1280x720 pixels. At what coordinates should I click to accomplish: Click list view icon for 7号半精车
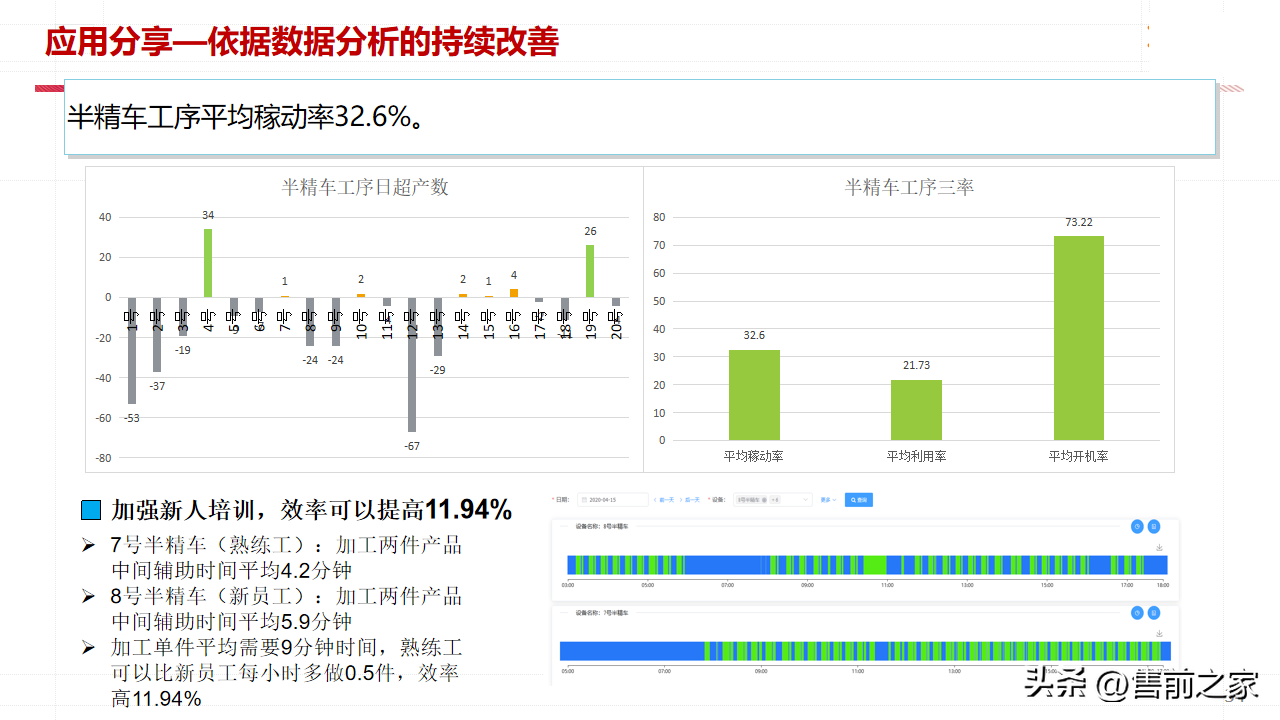coord(1154,613)
